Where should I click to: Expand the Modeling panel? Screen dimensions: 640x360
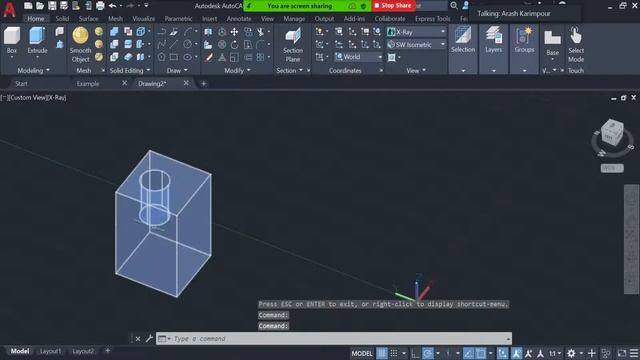point(33,70)
